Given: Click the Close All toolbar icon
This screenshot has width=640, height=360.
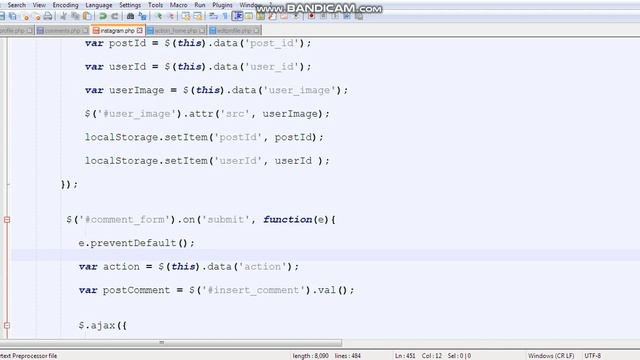Looking at the screenshot, I should click(37, 16).
